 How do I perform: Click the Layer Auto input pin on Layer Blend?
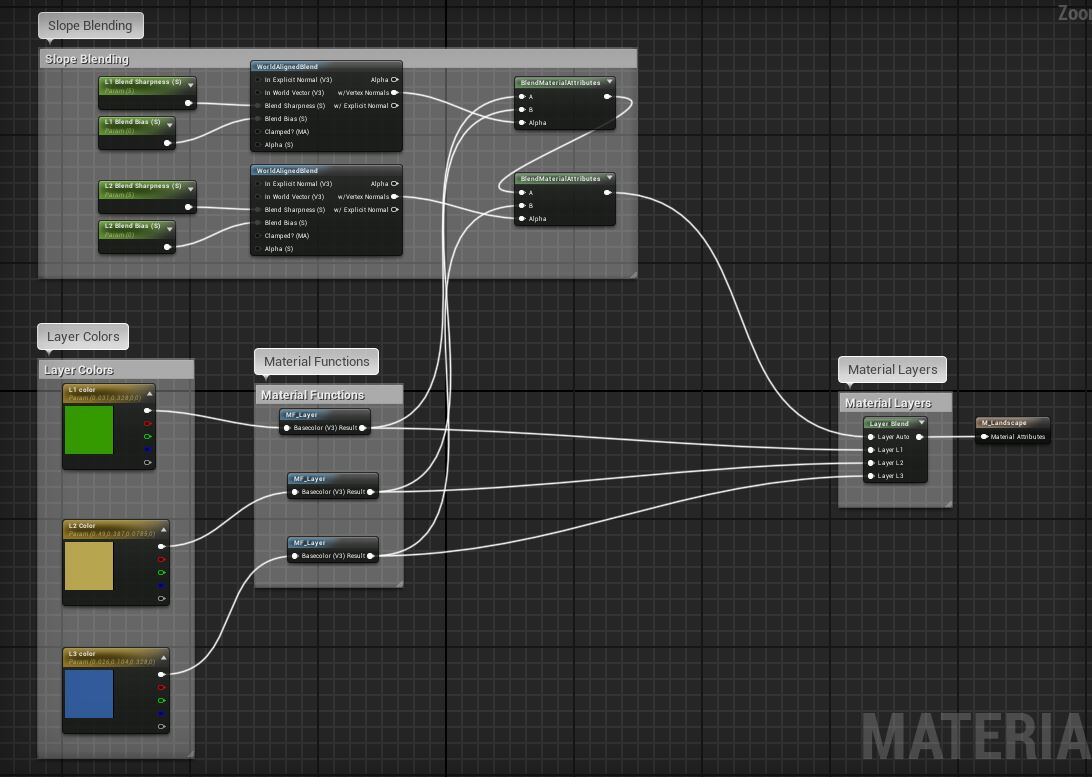tap(871, 437)
